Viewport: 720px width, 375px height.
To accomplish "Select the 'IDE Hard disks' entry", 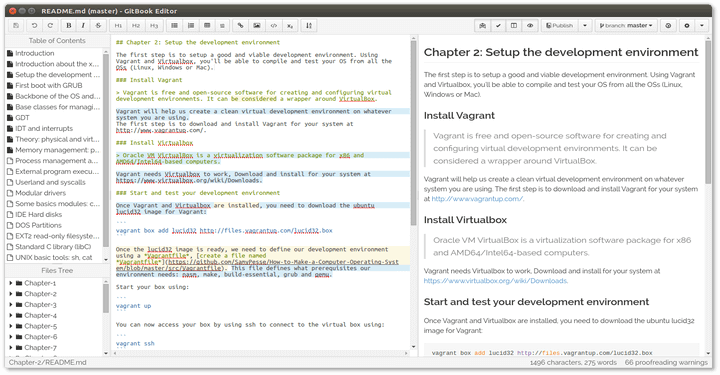I will [39, 214].
